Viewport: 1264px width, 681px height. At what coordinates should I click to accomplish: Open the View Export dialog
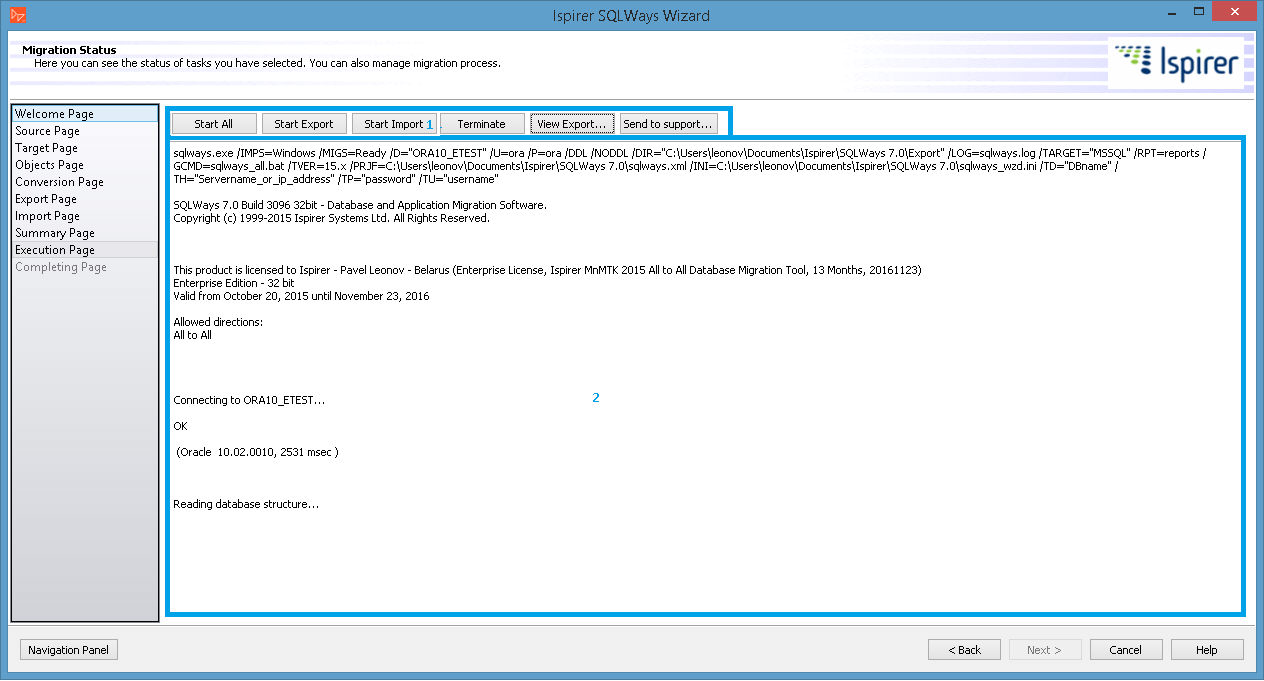[x=572, y=123]
